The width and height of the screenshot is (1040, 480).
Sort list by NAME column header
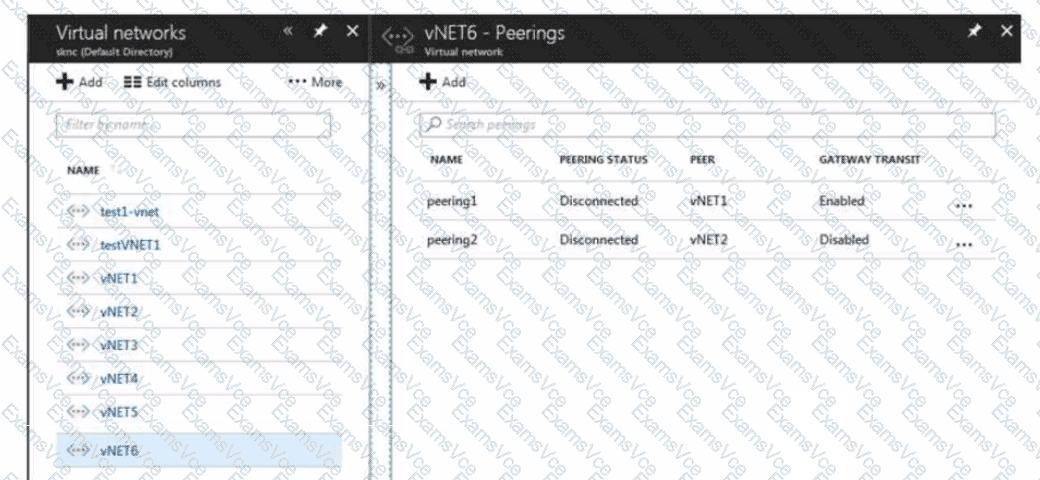click(83, 171)
